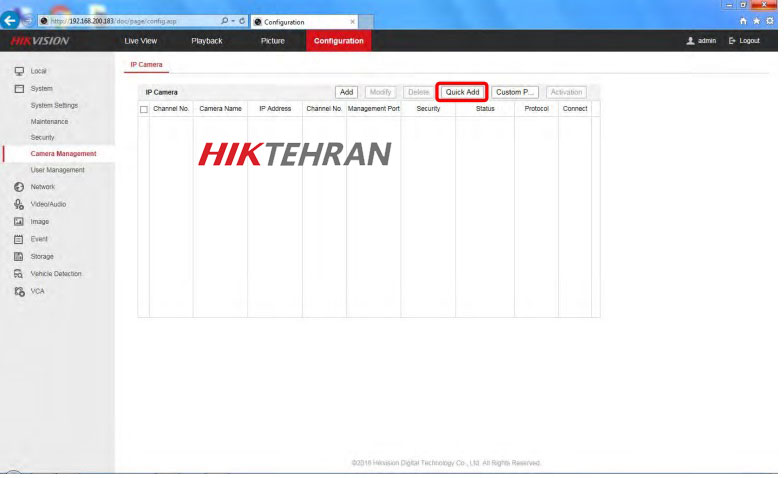Click the Video/Audio microphone icon
The width and height of the screenshot is (784, 478).
(x=19, y=204)
